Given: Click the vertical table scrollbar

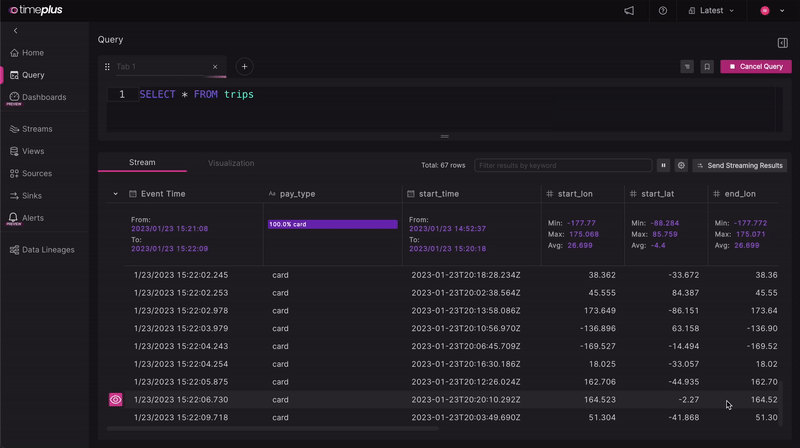Looking at the screenshot, I should pyautogui.click(x=780, y=403).
